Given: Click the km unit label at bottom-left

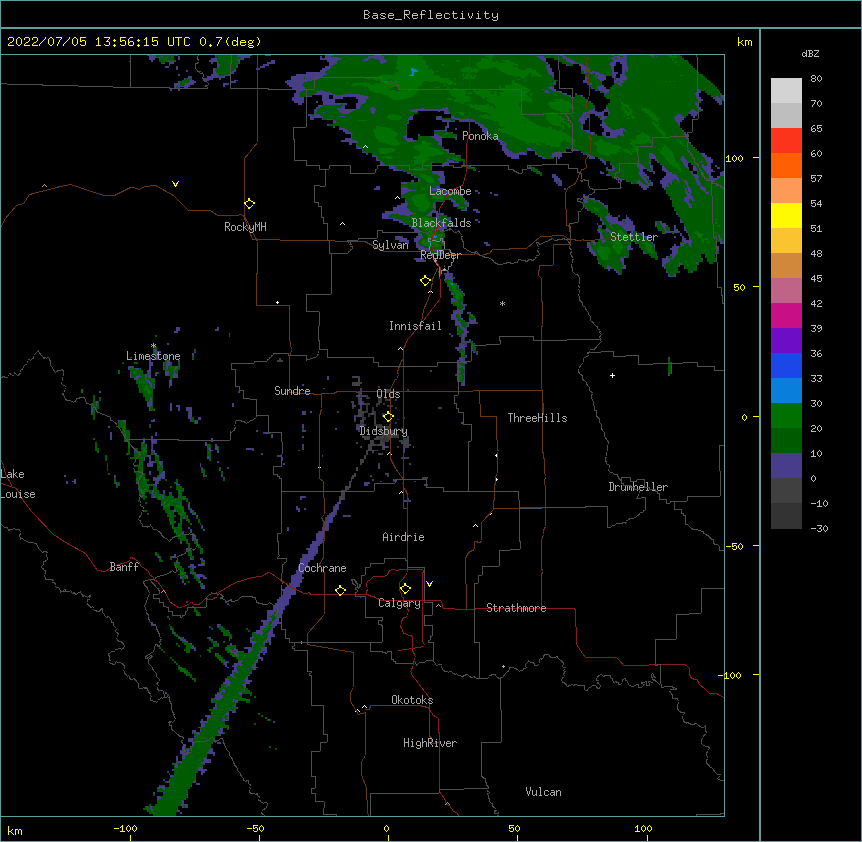Looking at the screenshot, I should click(14, 830).
